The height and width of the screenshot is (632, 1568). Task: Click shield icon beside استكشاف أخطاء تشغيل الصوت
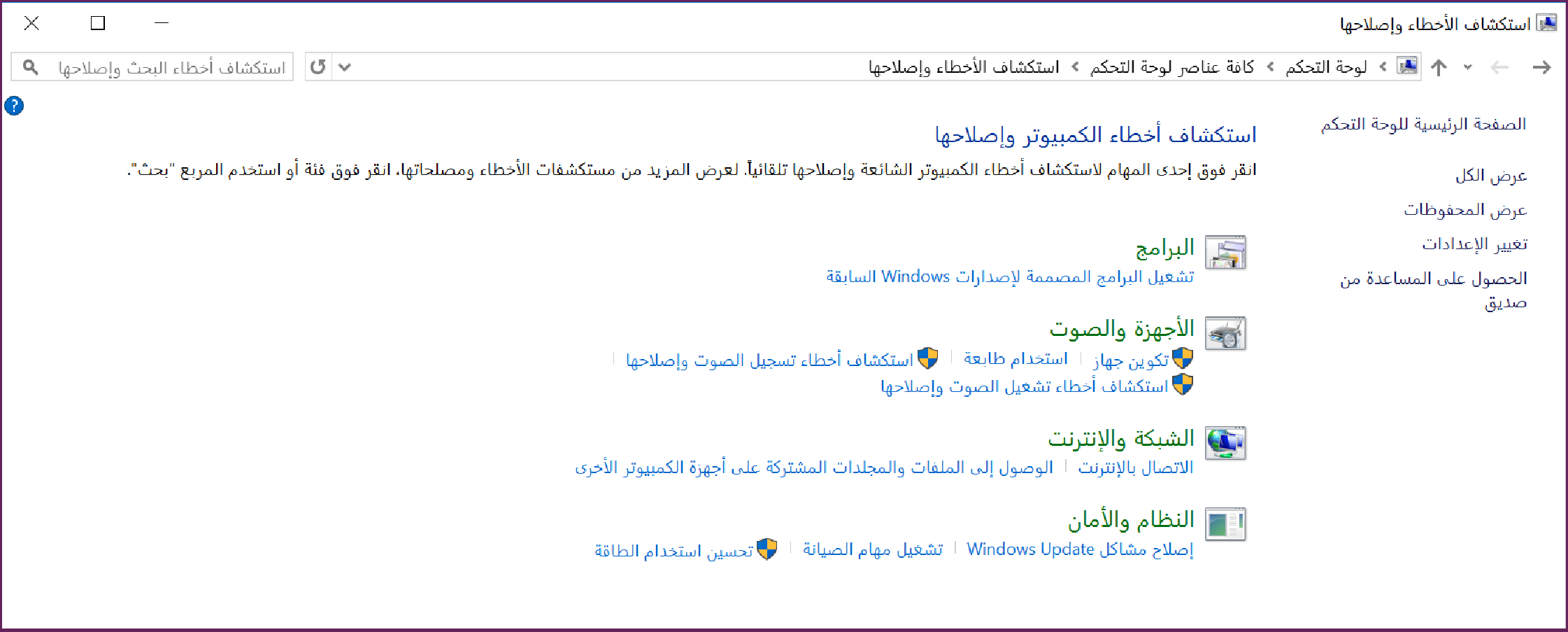(x=1183, y=384)
